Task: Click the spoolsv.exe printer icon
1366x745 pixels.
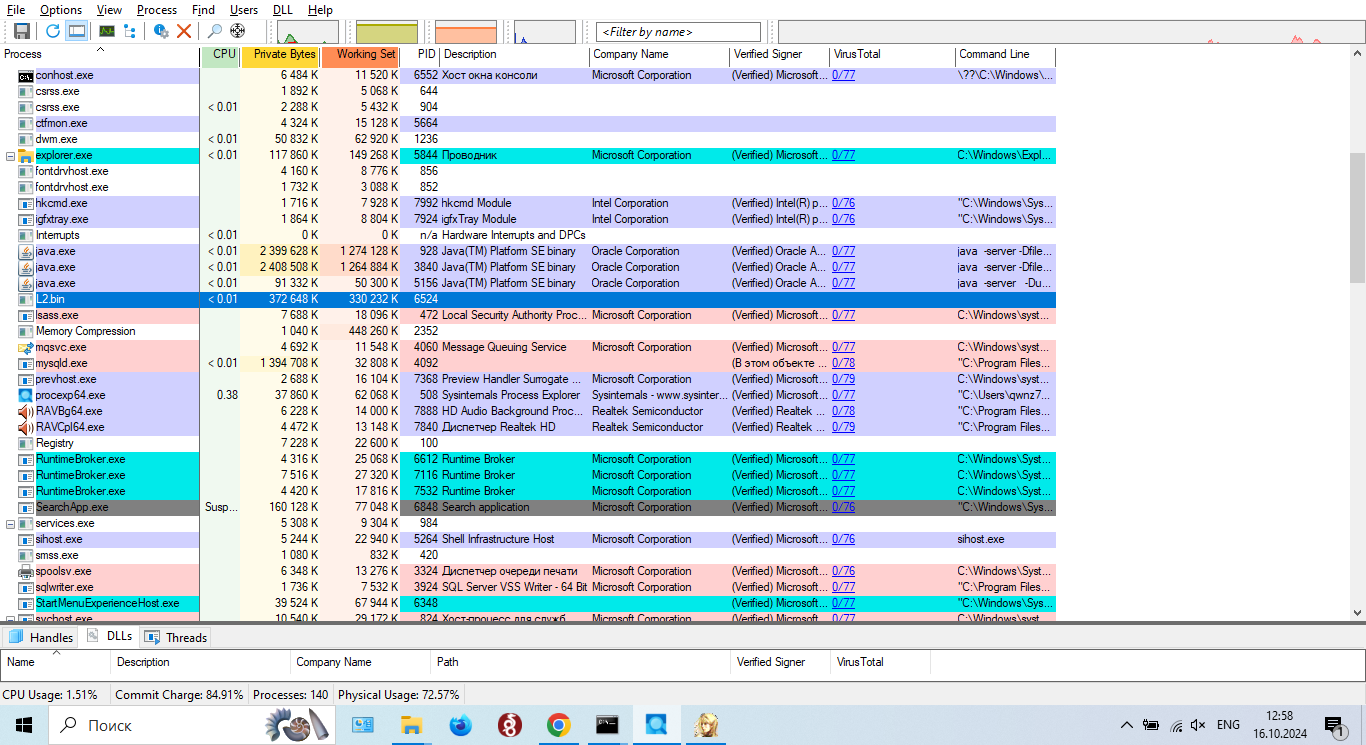Action: [26, 571]
